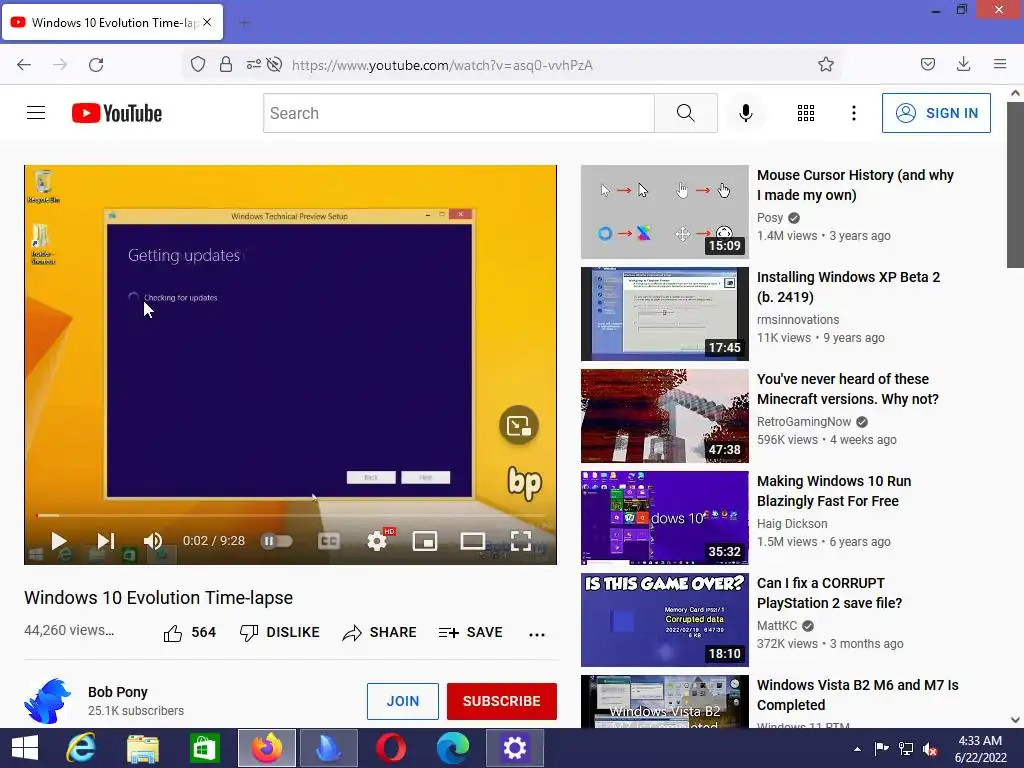
Task: Save page to Pocket
Action: point(928,65)
